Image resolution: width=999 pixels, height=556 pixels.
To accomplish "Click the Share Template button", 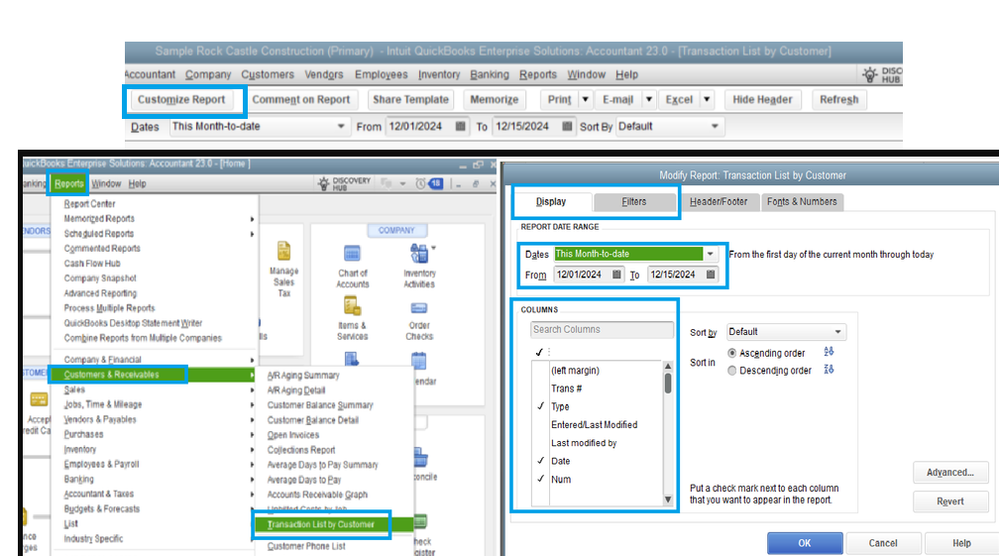I will point(411,99).
